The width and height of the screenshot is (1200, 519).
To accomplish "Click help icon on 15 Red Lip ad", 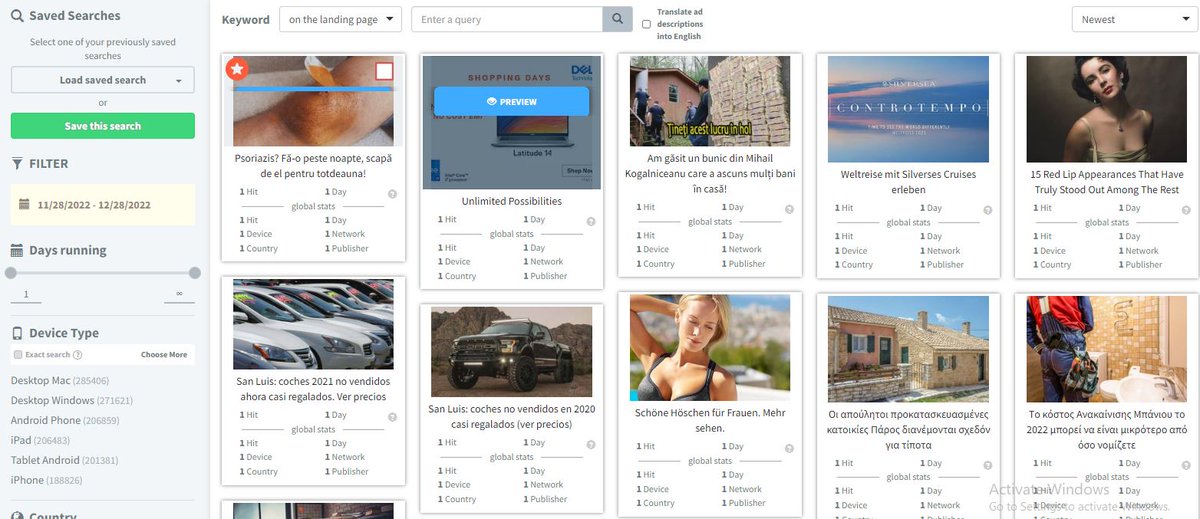I will 1186,211.
